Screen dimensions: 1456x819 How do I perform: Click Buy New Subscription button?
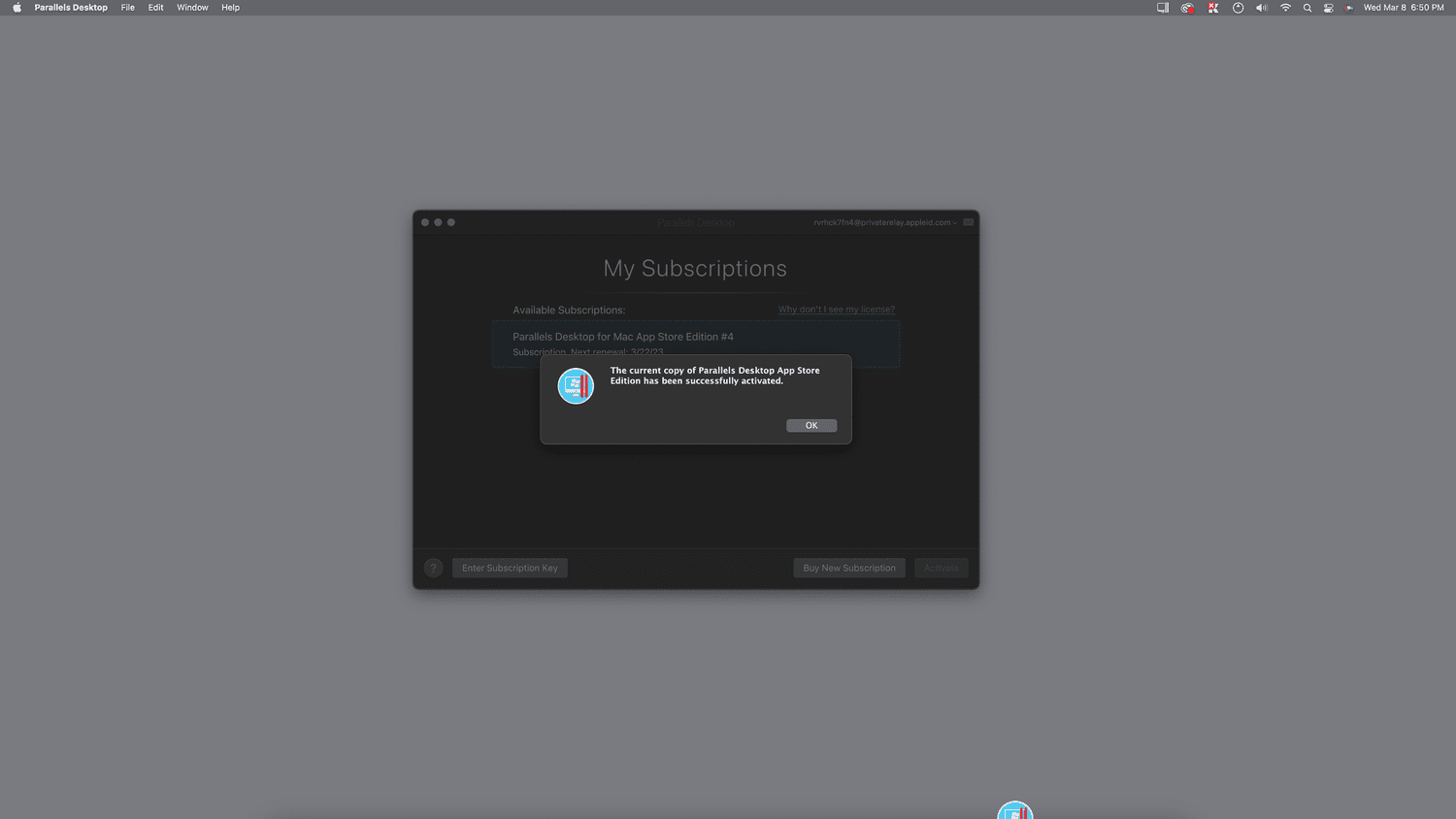(x=849, y=568)
